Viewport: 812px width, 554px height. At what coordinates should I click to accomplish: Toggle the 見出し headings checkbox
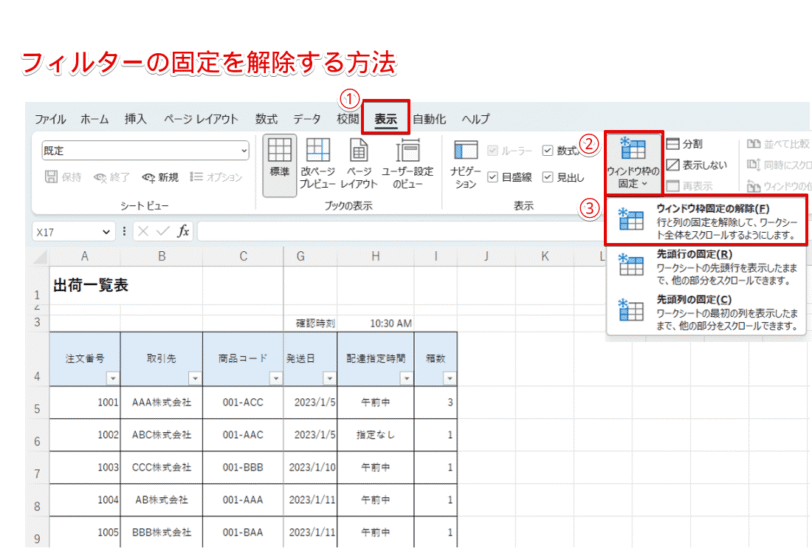tap(547, 178)
